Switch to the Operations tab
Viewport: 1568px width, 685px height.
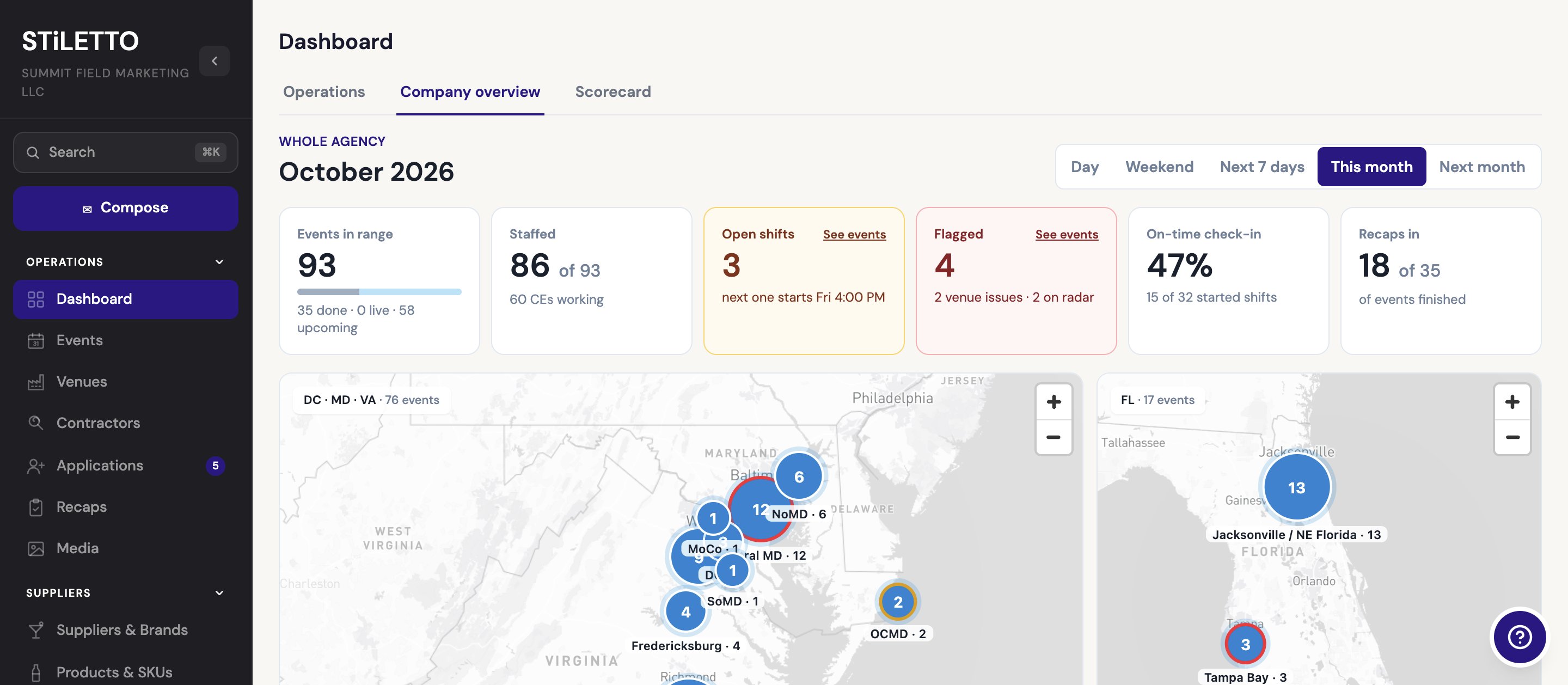pos(324,92)
